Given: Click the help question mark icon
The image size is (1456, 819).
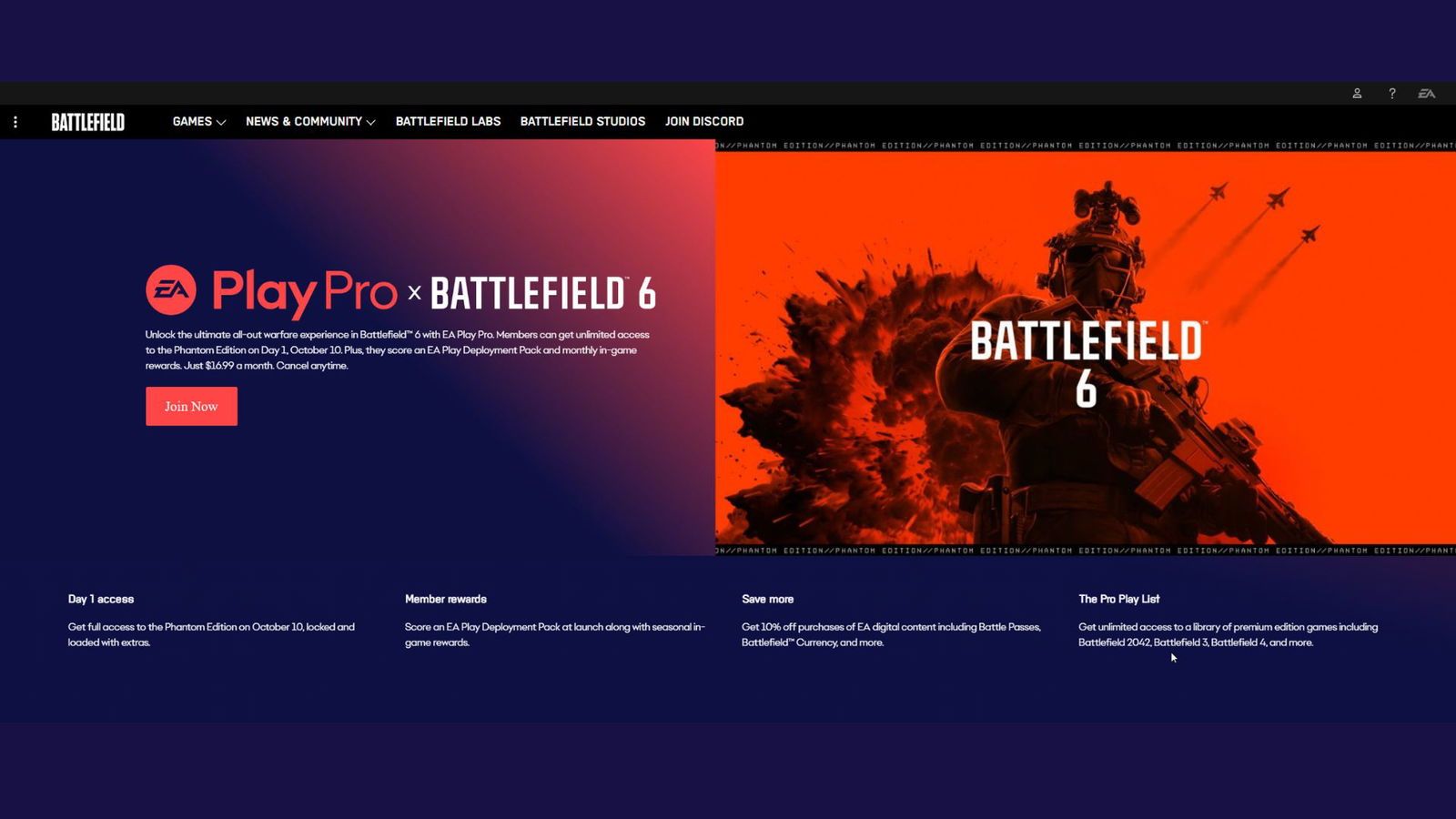Looking at the screenshot, I should coord(1391,94).
